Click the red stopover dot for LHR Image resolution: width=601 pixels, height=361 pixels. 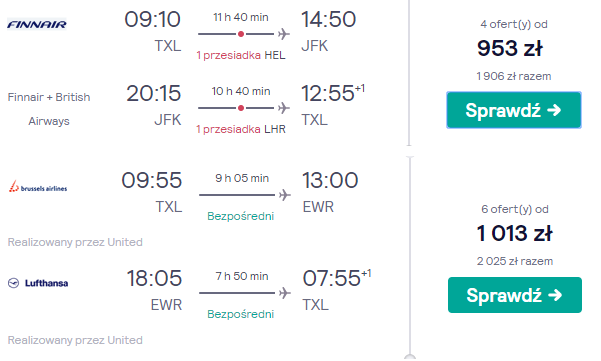[241, 108]
